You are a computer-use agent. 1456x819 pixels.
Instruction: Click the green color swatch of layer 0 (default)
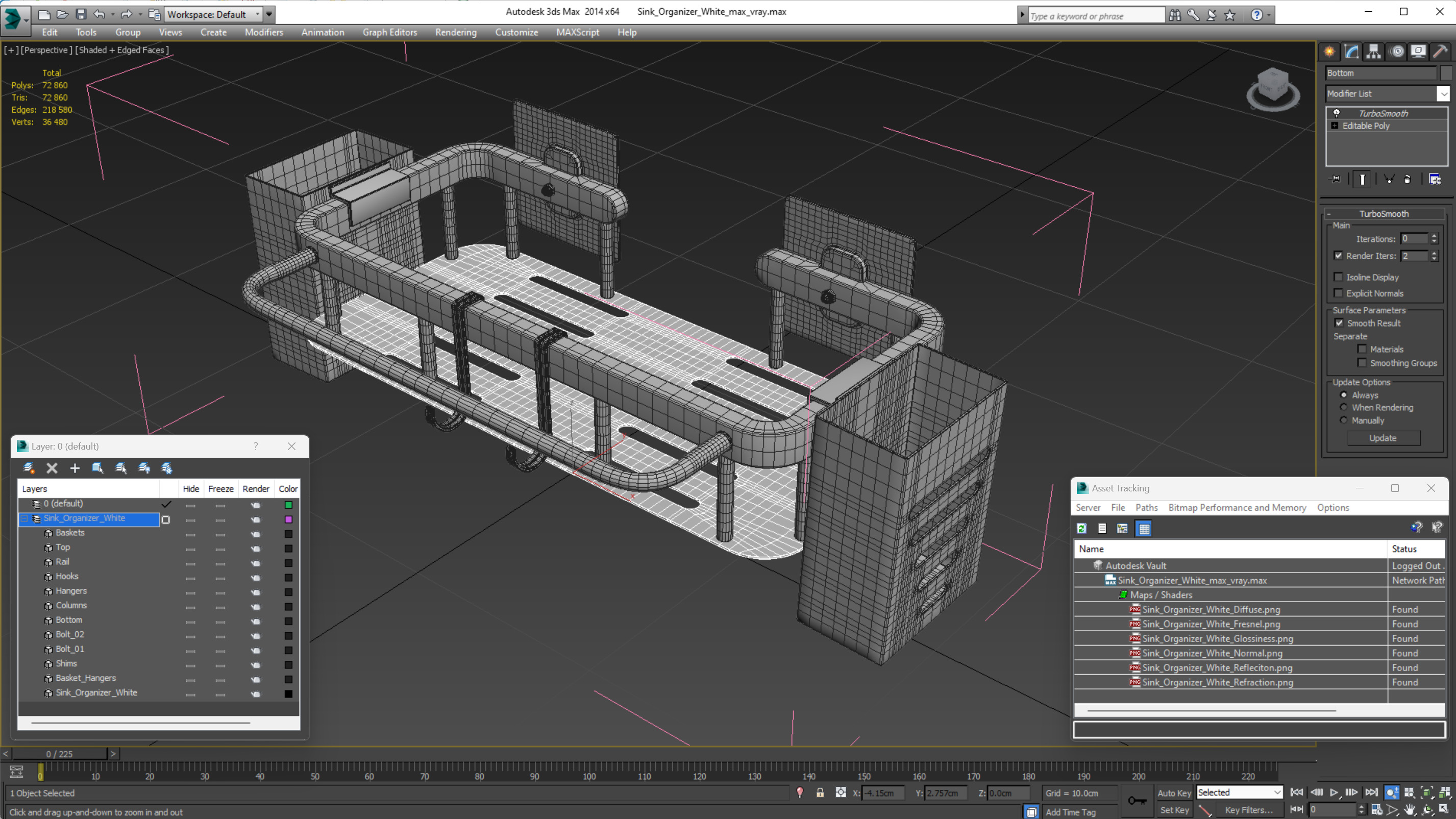pos(288,504)
